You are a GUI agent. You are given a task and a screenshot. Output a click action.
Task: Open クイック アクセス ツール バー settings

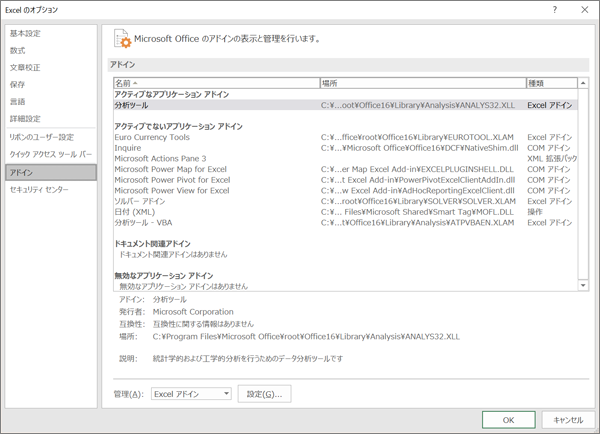(51, 154)
